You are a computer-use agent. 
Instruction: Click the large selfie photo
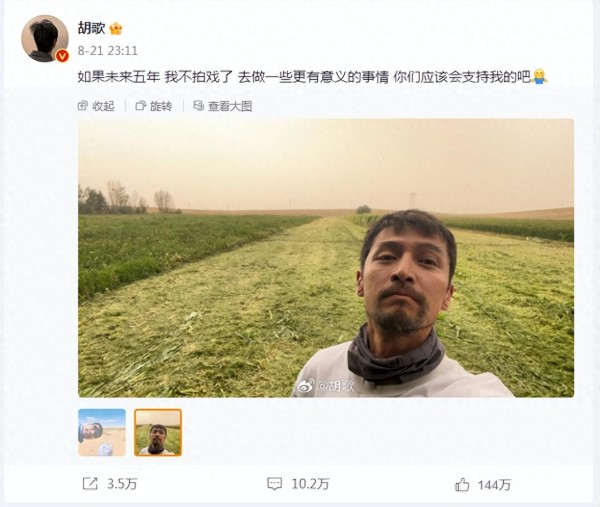click(326, 258)
